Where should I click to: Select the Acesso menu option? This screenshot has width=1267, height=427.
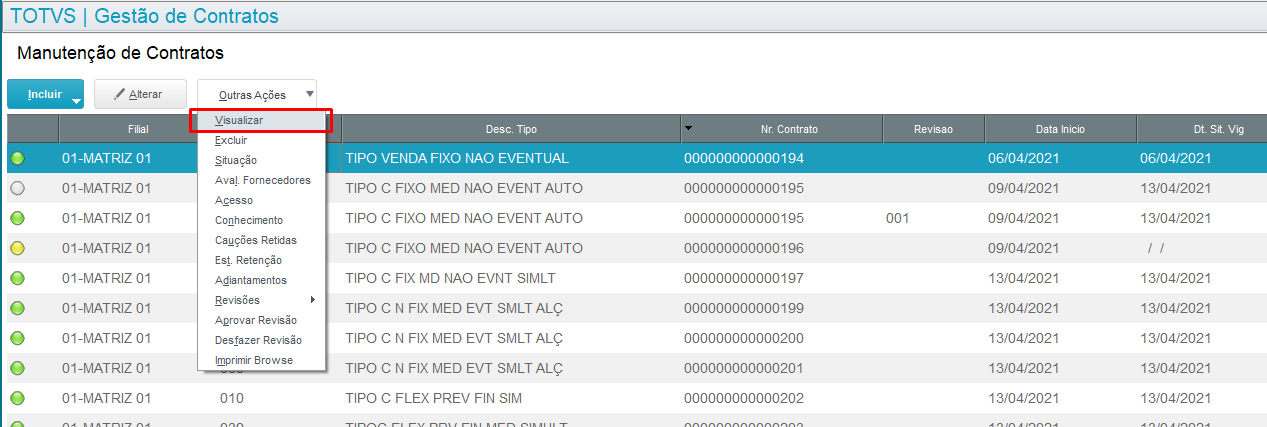click(261, 200)
